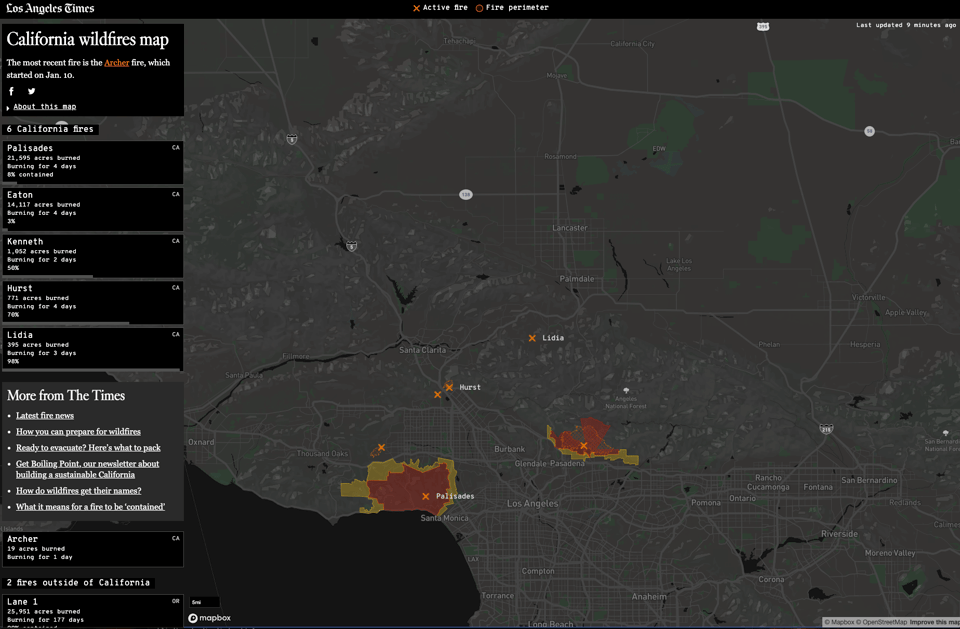960x629 pixels.
Task: Click the Eaton fire marker near Pasadena
Action: pos(584,446)
